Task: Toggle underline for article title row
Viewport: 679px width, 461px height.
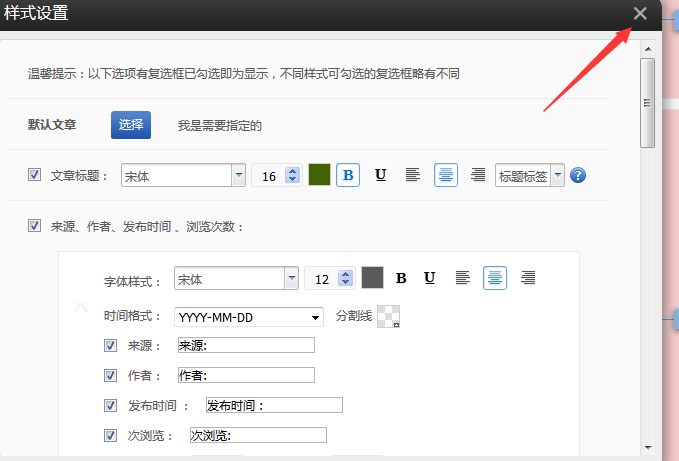Action: click(x=380, y=175)
